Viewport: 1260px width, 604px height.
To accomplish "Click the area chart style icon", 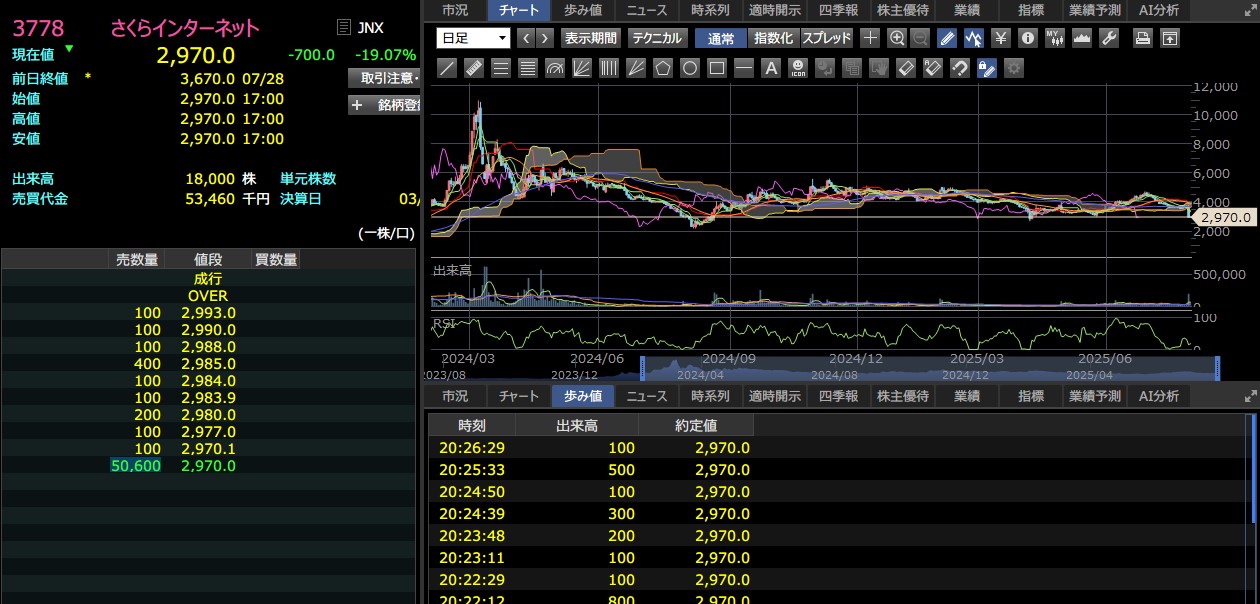I will point(1081,38).
